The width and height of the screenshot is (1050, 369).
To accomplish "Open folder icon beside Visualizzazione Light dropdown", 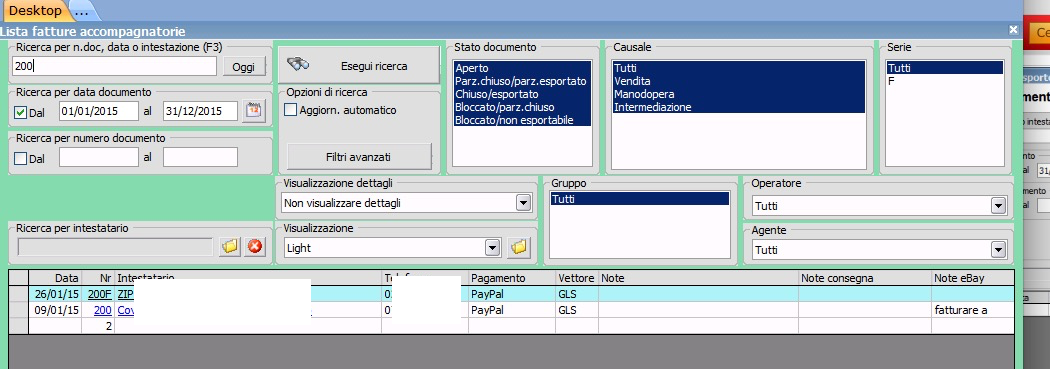I will (x=518, y=248).
